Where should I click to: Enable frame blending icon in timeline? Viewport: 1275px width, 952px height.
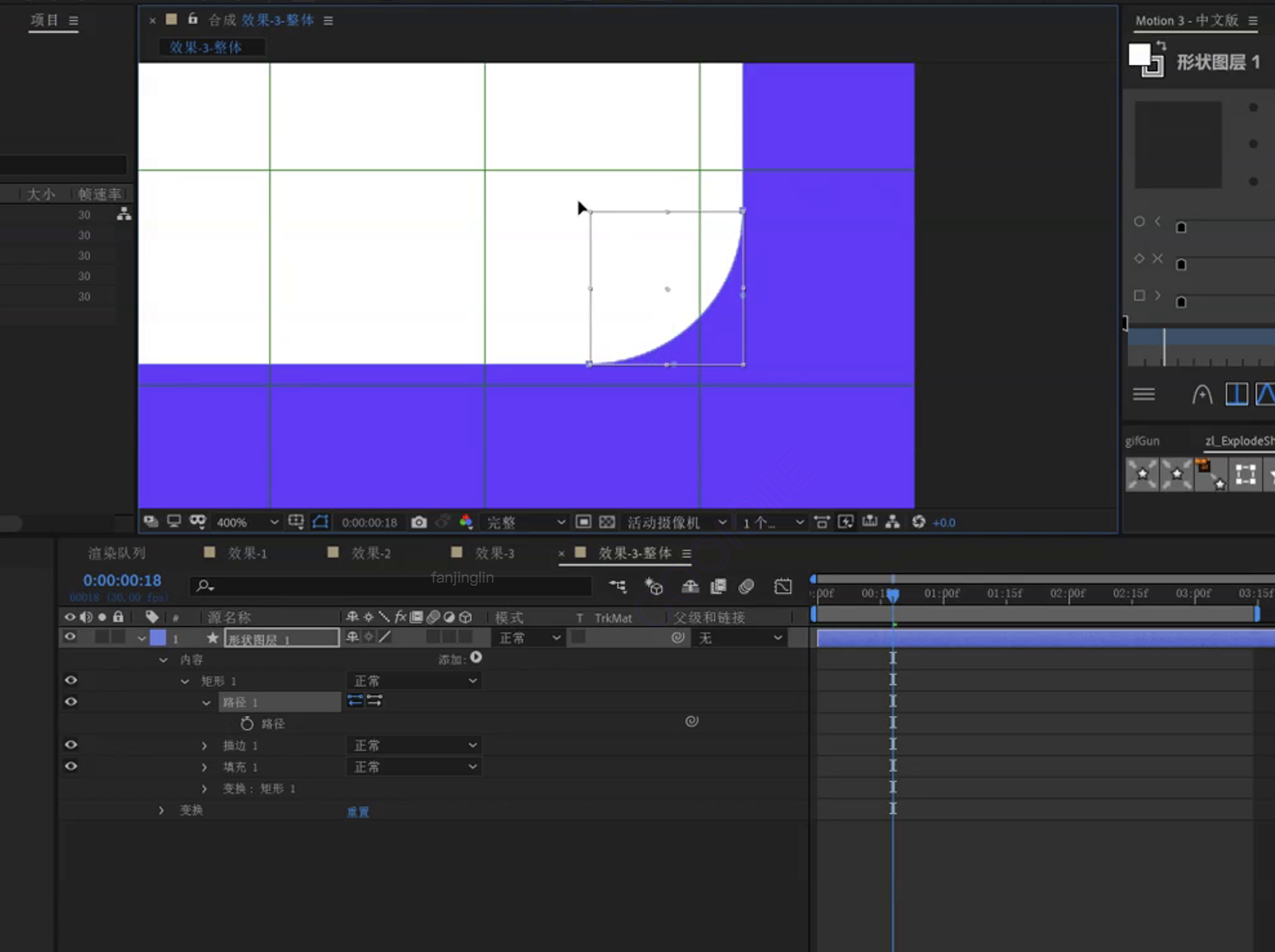[x=718, y=587]
